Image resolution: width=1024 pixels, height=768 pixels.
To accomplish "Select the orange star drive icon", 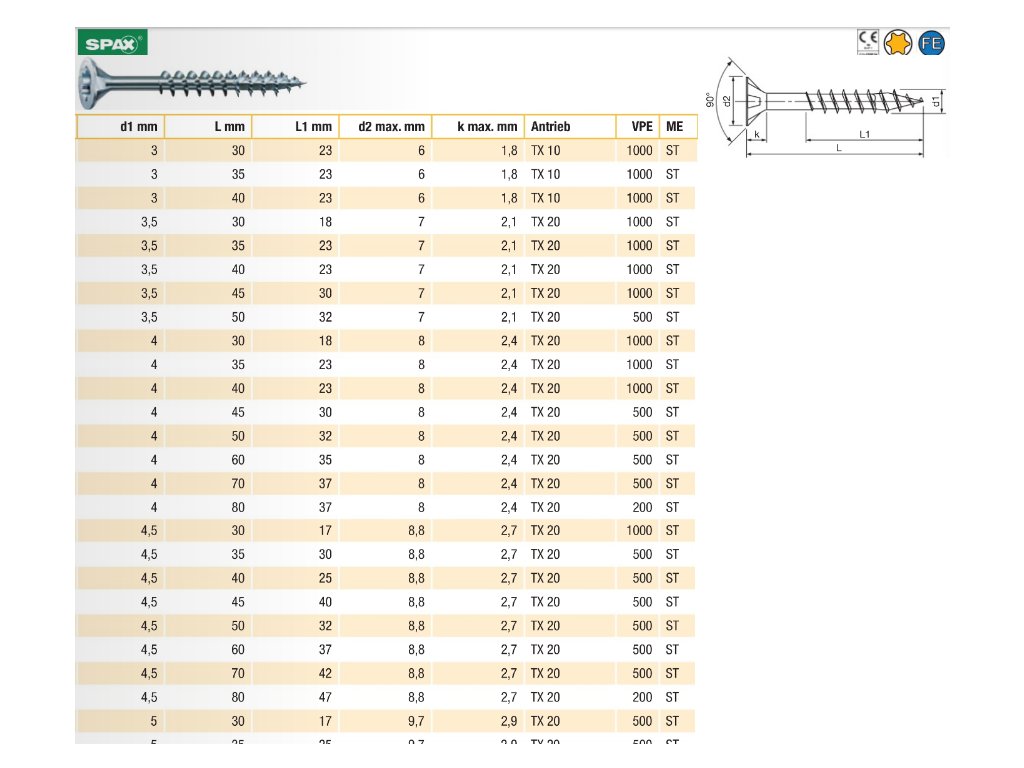I will tap(899, 43).
